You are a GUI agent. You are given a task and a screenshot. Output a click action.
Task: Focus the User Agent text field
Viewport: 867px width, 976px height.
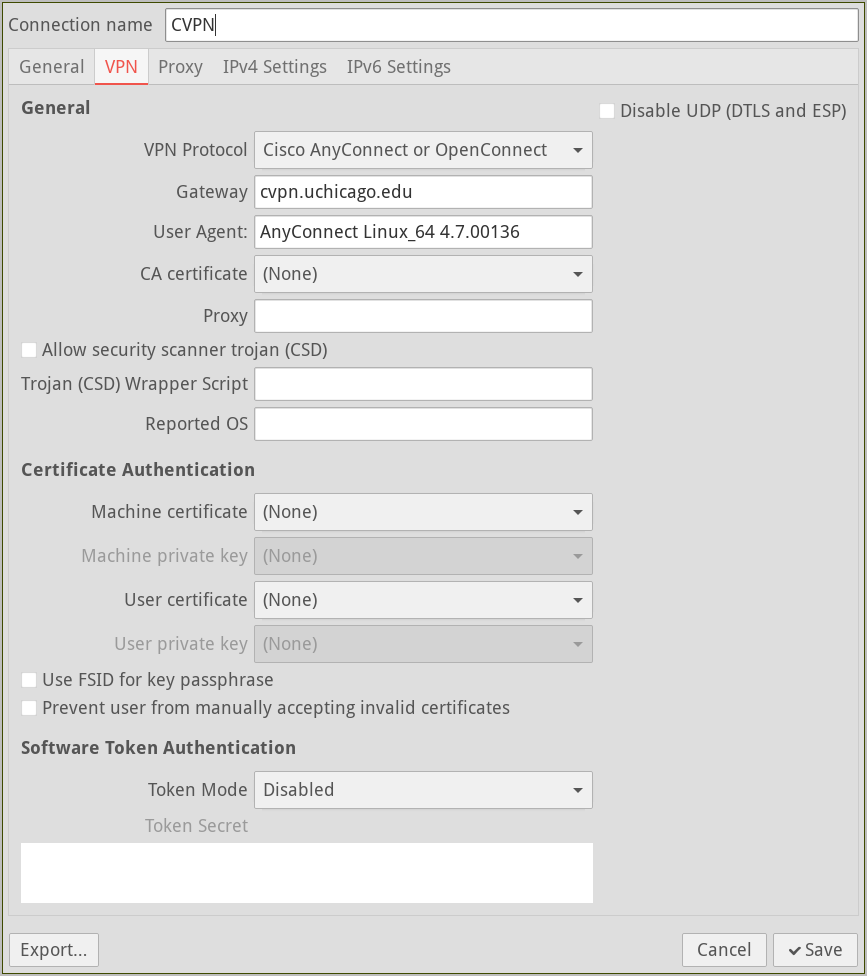(x=423, y=232)
